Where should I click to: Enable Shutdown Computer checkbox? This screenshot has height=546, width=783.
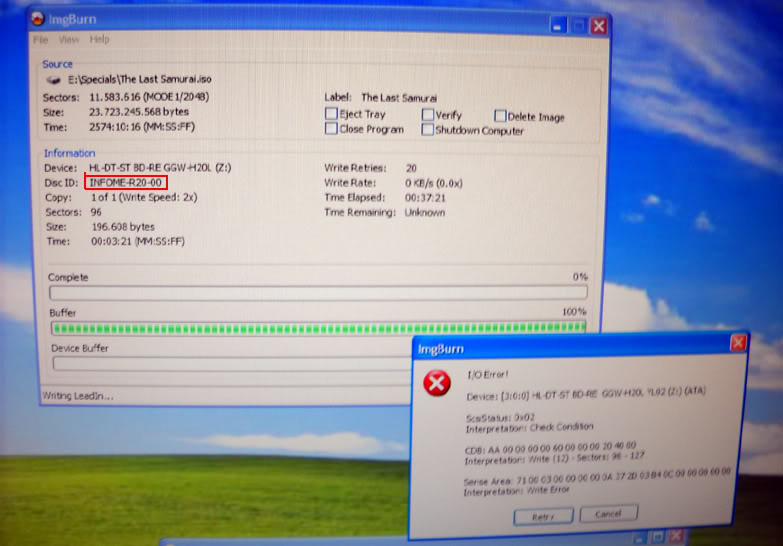point(427,129)
